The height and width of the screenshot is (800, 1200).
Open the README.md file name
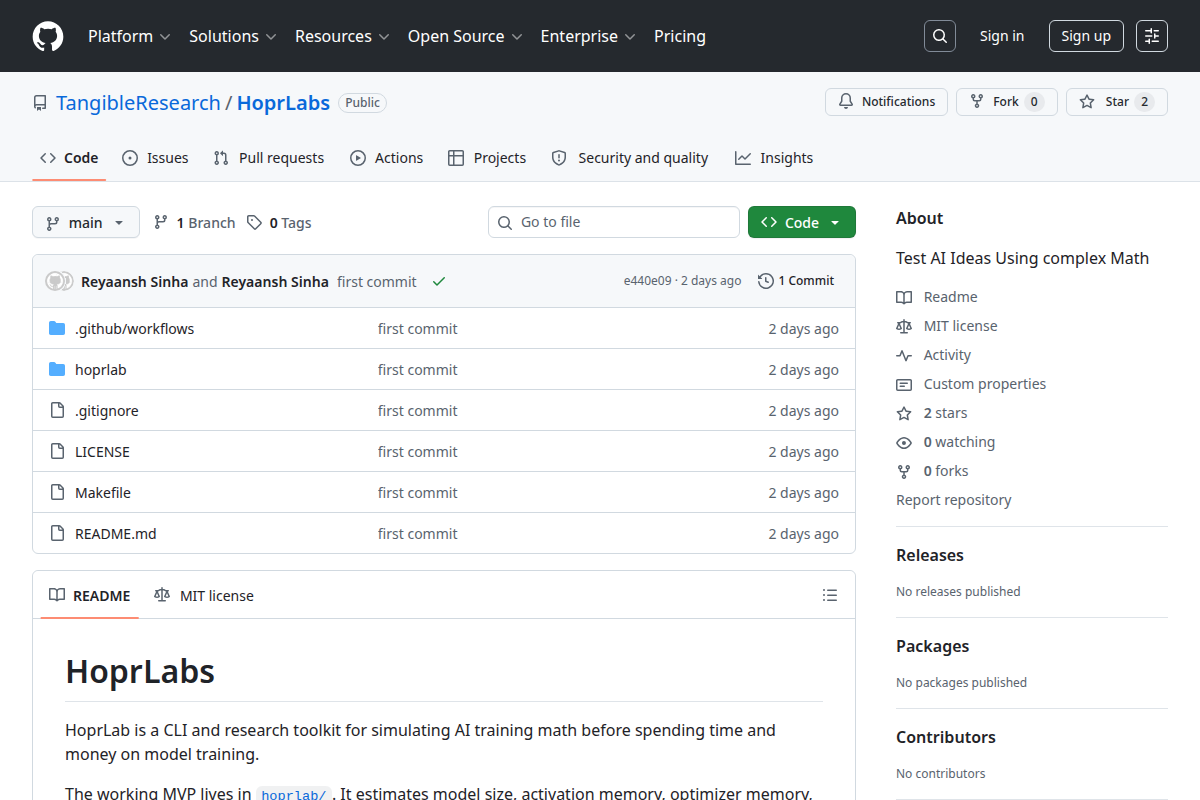click(116, 534)
